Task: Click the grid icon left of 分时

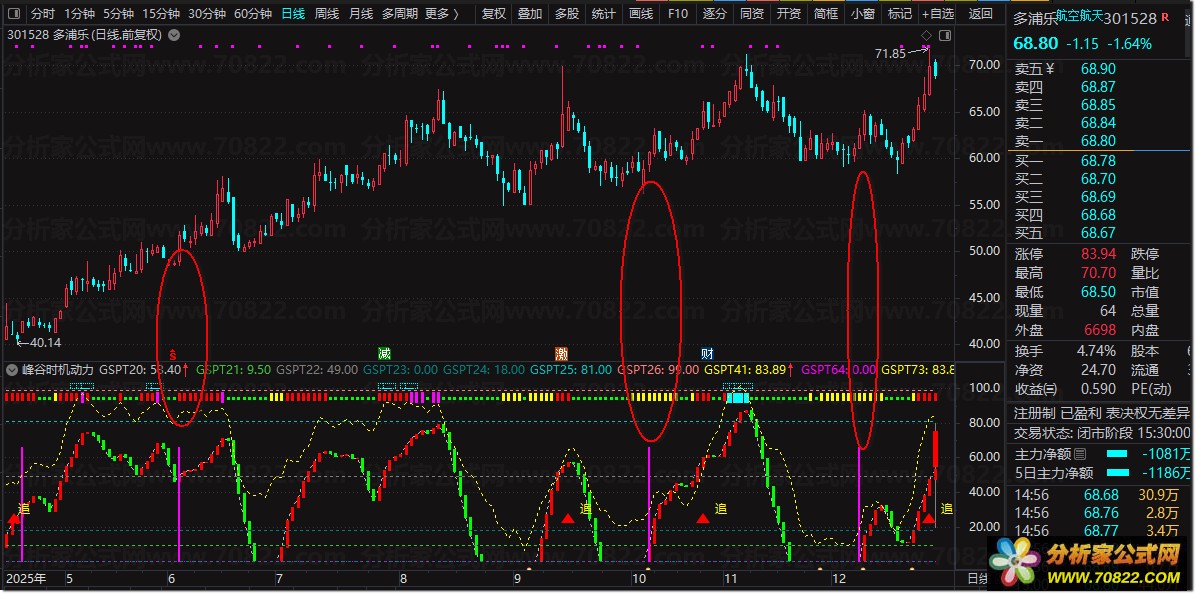Action: [13, 14]
